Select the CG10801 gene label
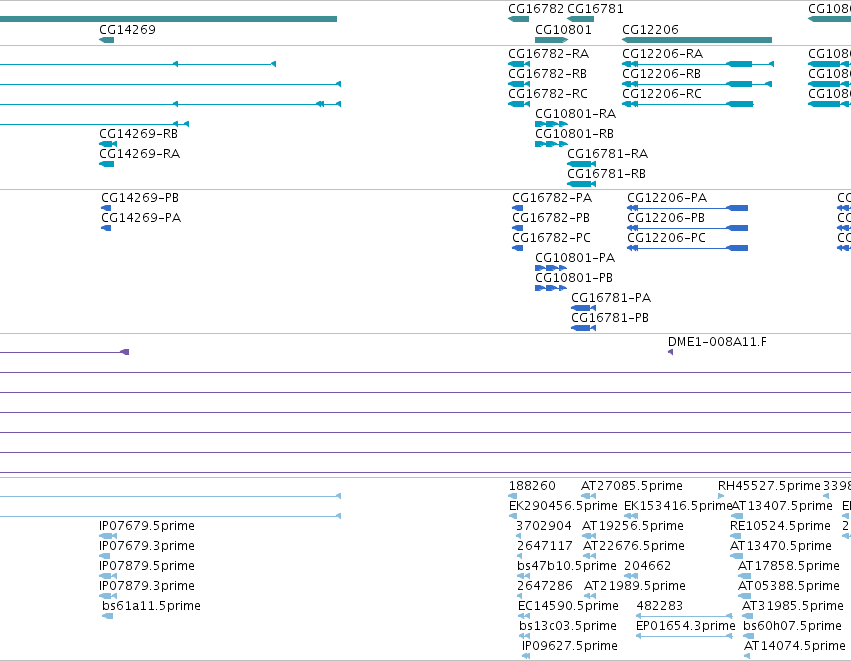 point(563,29)
